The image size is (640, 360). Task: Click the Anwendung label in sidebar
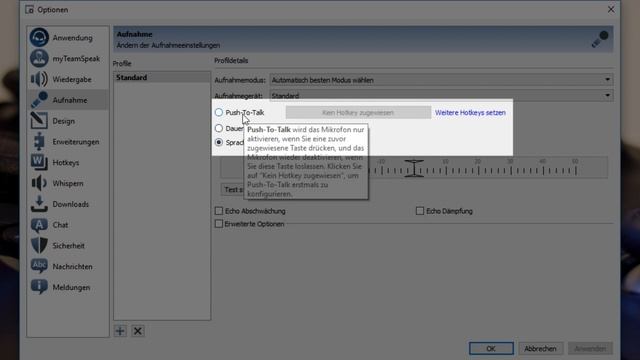click(x=72, y=38)
